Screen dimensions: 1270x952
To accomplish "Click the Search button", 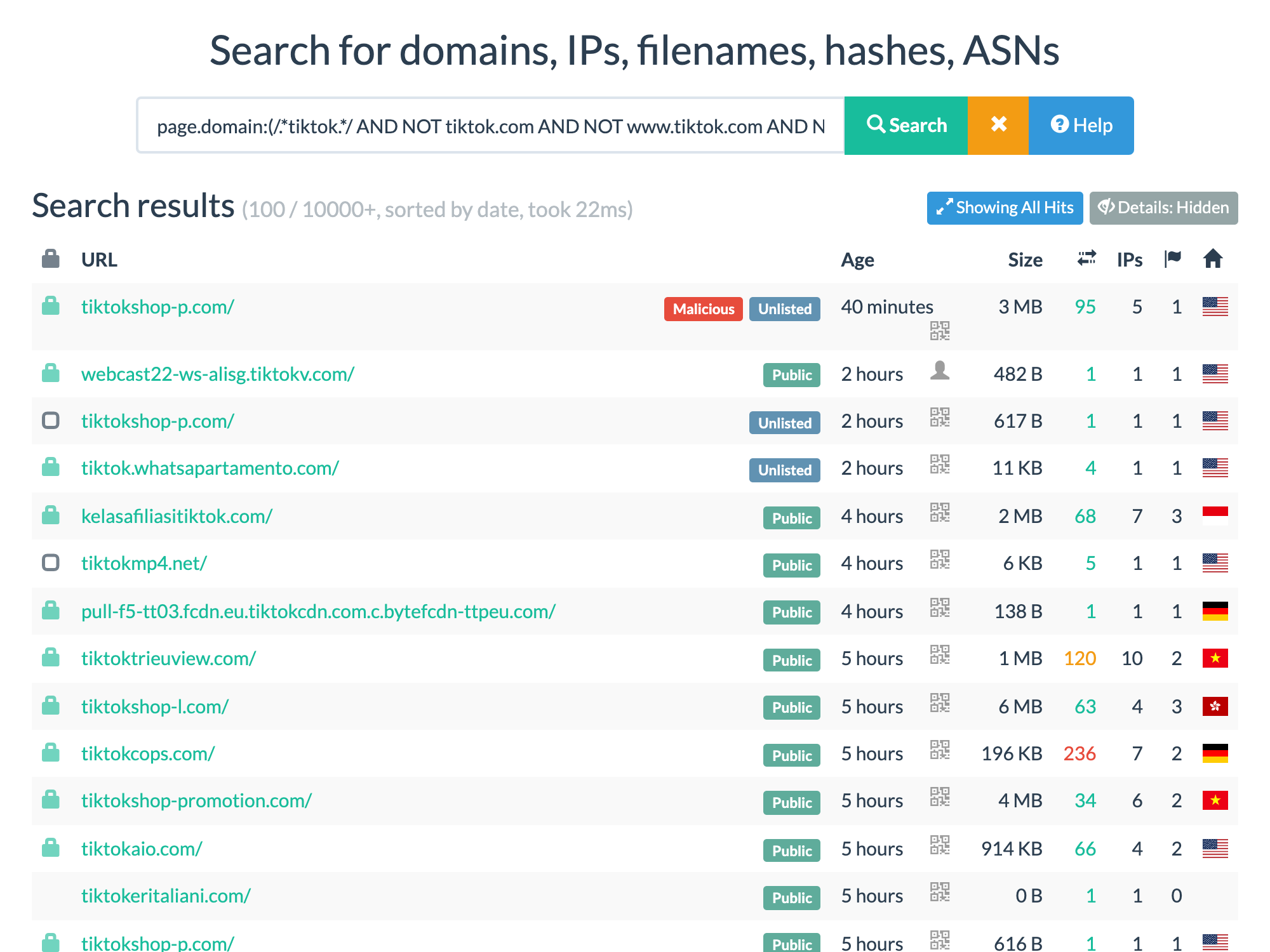I will tap(906, 126).
